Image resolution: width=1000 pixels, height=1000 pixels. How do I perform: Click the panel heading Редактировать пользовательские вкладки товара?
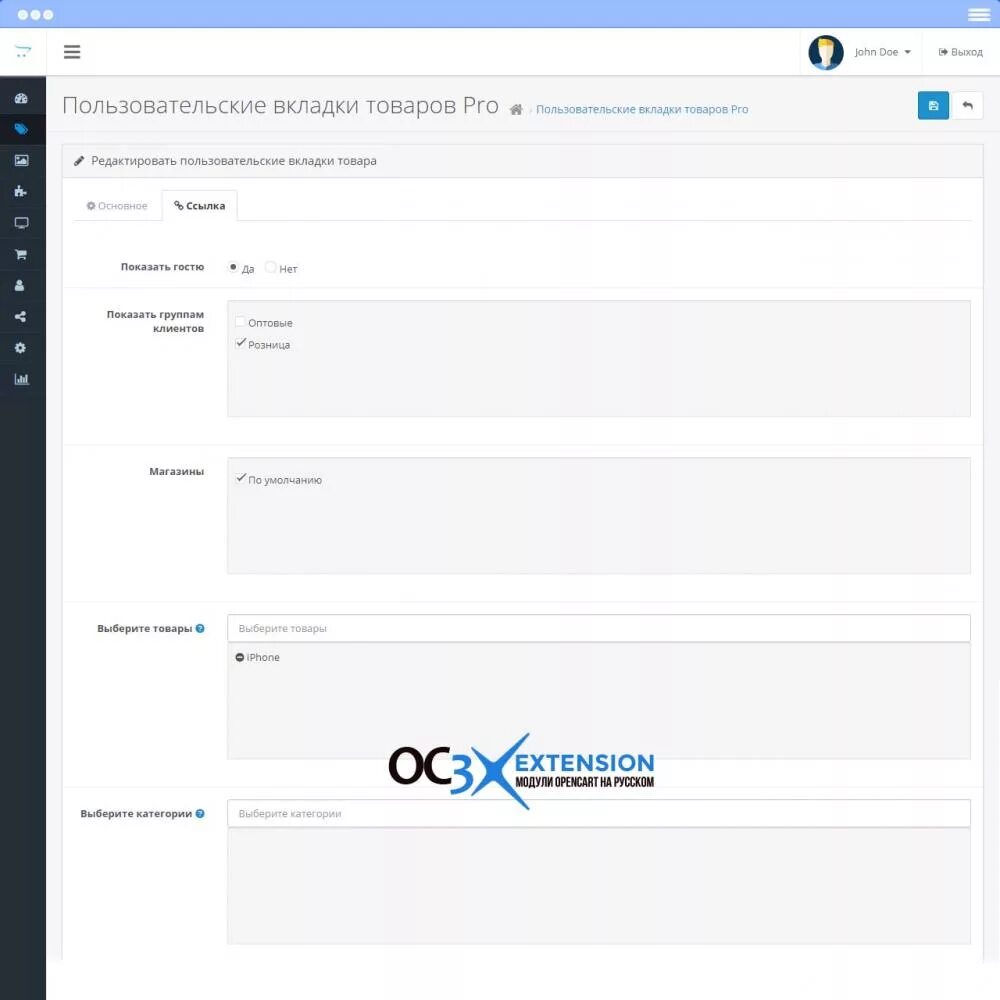click(x=233, y=161)
